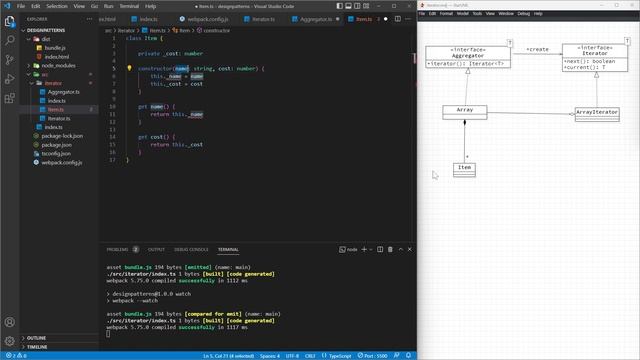Collapse the dist folder

click(x=46, y=39)
